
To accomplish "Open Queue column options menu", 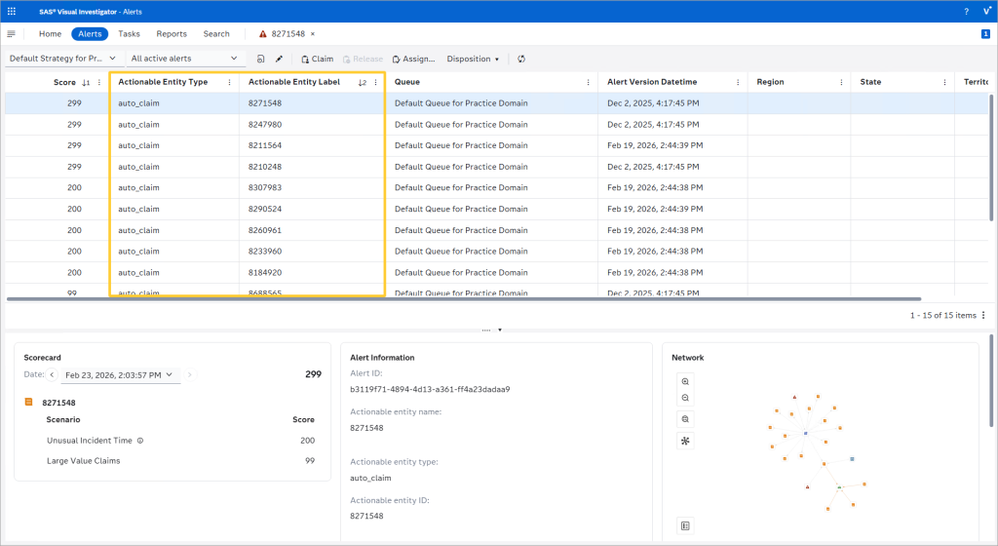I will tap(588, 82).
